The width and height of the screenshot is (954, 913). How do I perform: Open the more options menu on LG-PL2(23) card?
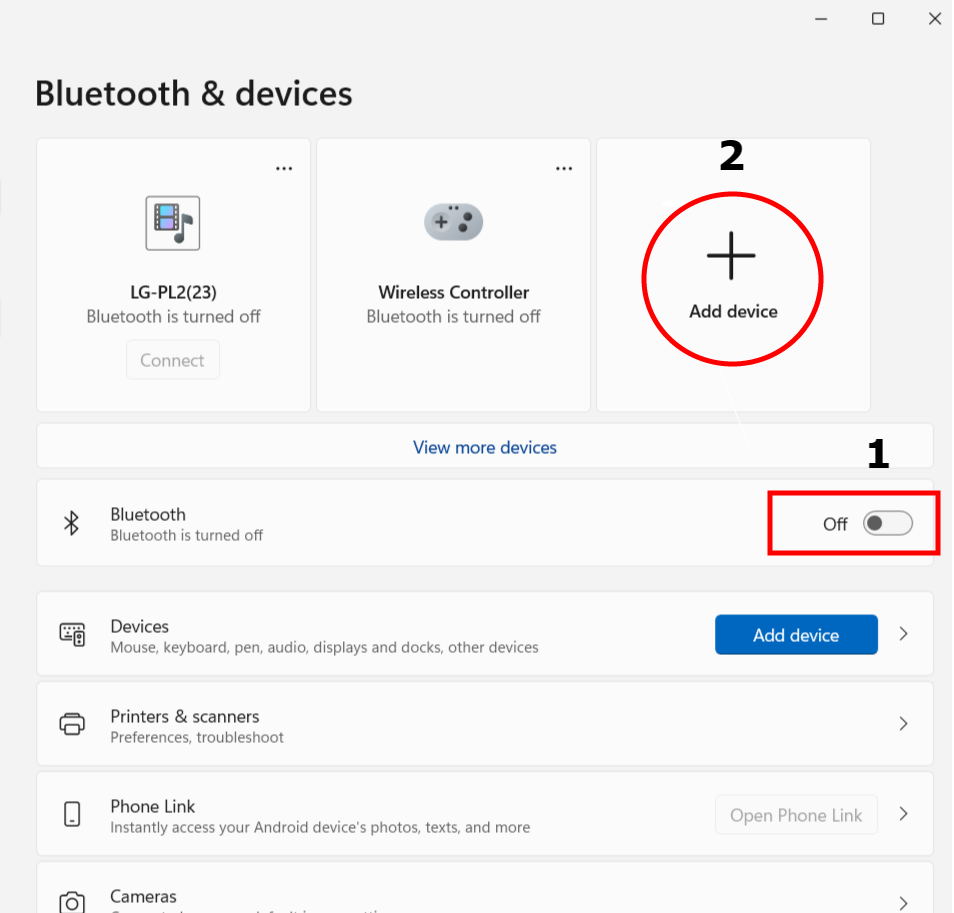(284, 167)
